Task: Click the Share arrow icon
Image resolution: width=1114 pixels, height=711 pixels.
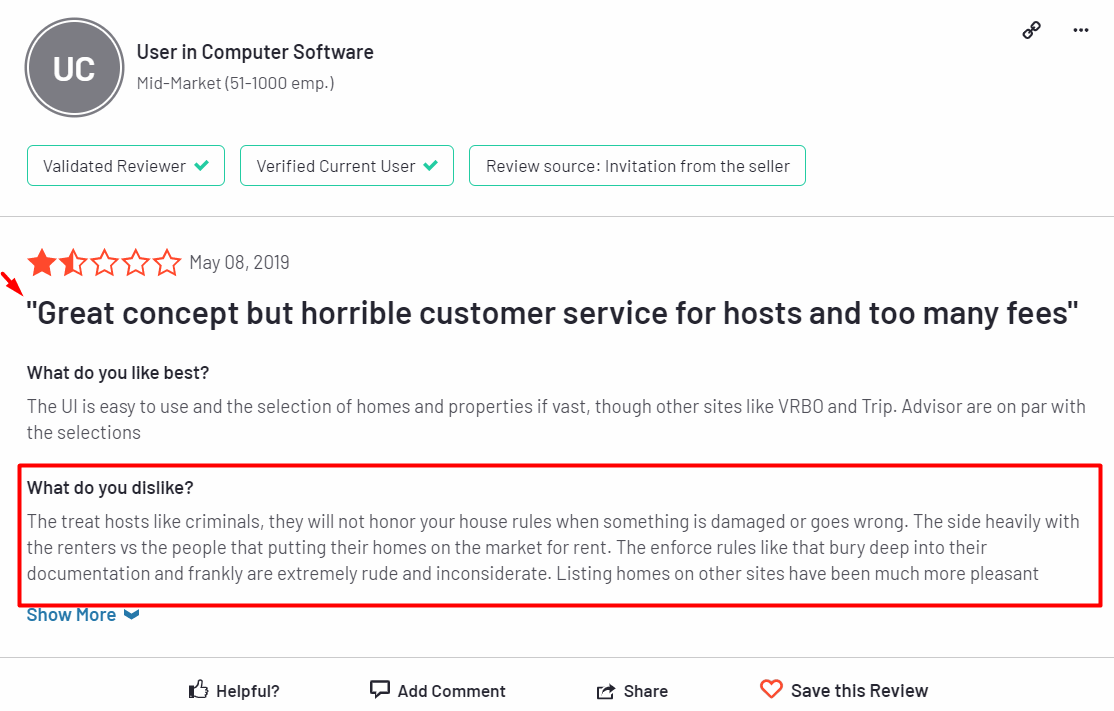Action: pyautogui.click(x=605, y=691)
